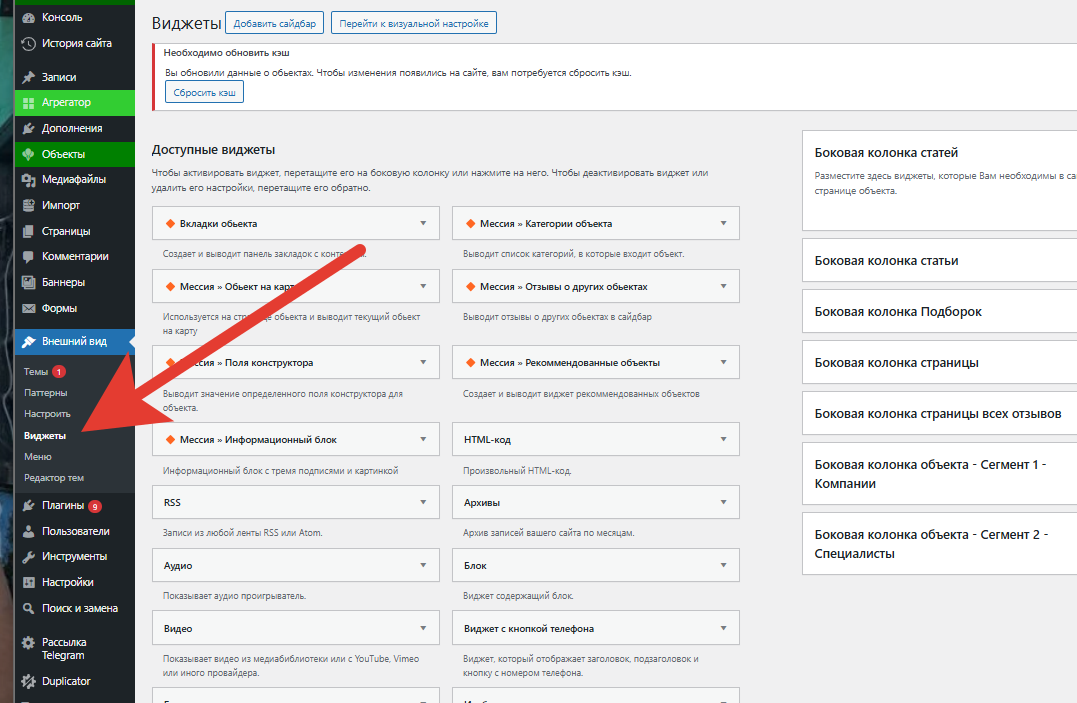The width and height of the screenshot is (1077, 703).
Task: Expand the Вкладки объекта widget arrow
Action: 423,224
